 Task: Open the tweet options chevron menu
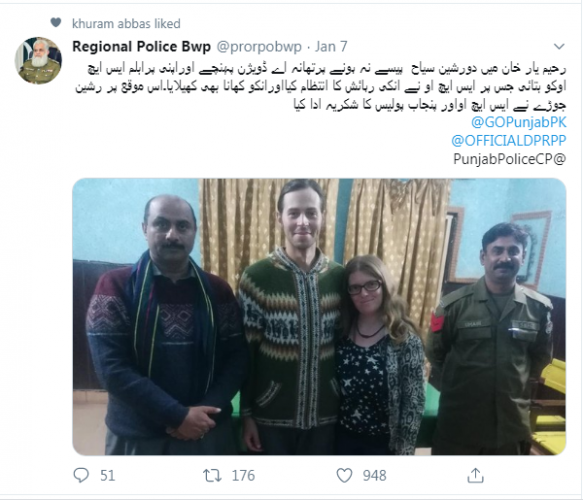[x=559, y=46]
